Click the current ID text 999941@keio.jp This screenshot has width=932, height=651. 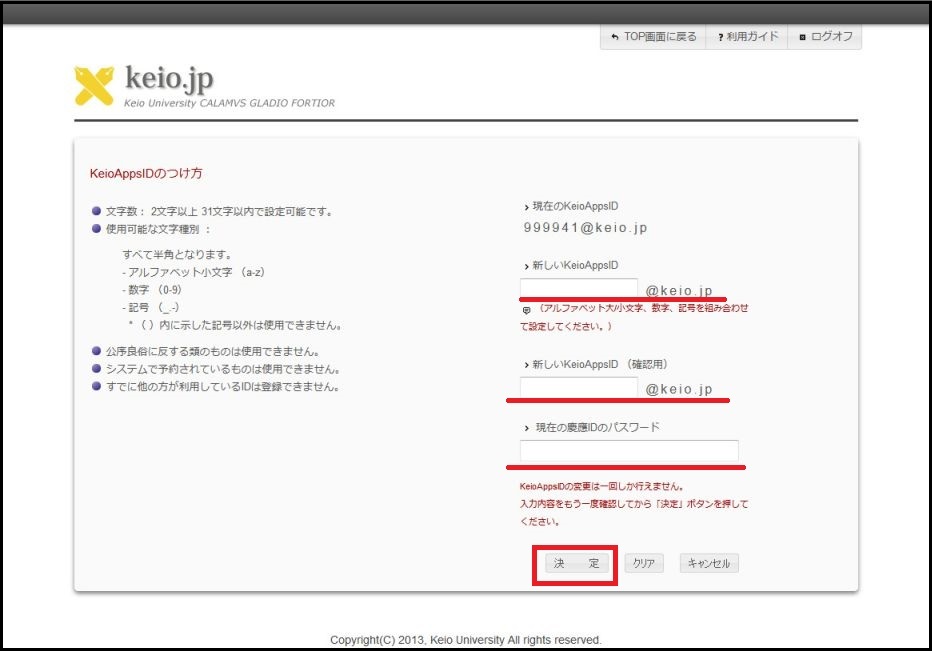click(x=585, y=228)
